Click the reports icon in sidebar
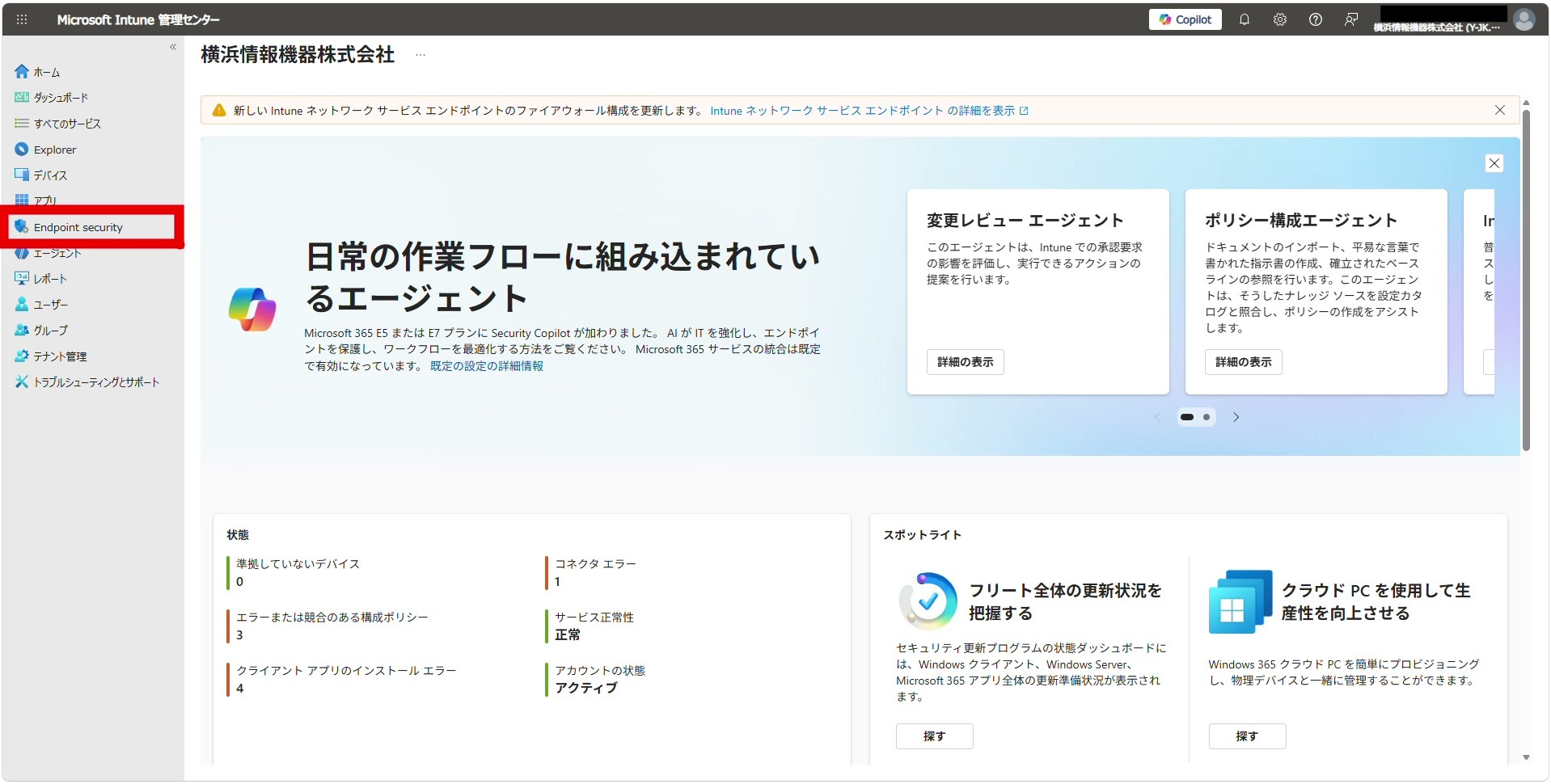The height and width of the screenshot is (784, 1551). (22, 278)
